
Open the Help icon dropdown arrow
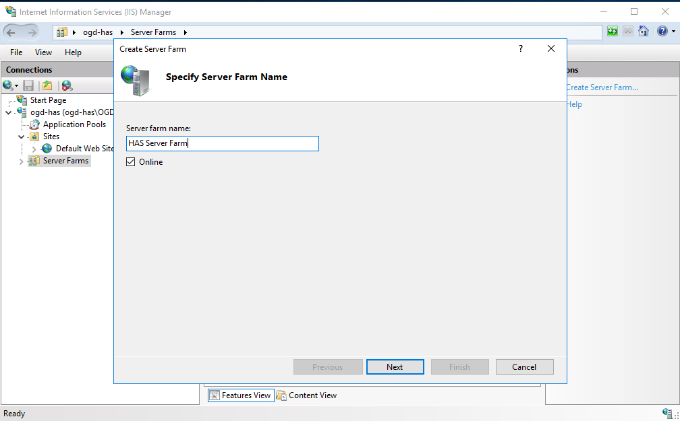(673, 31)
